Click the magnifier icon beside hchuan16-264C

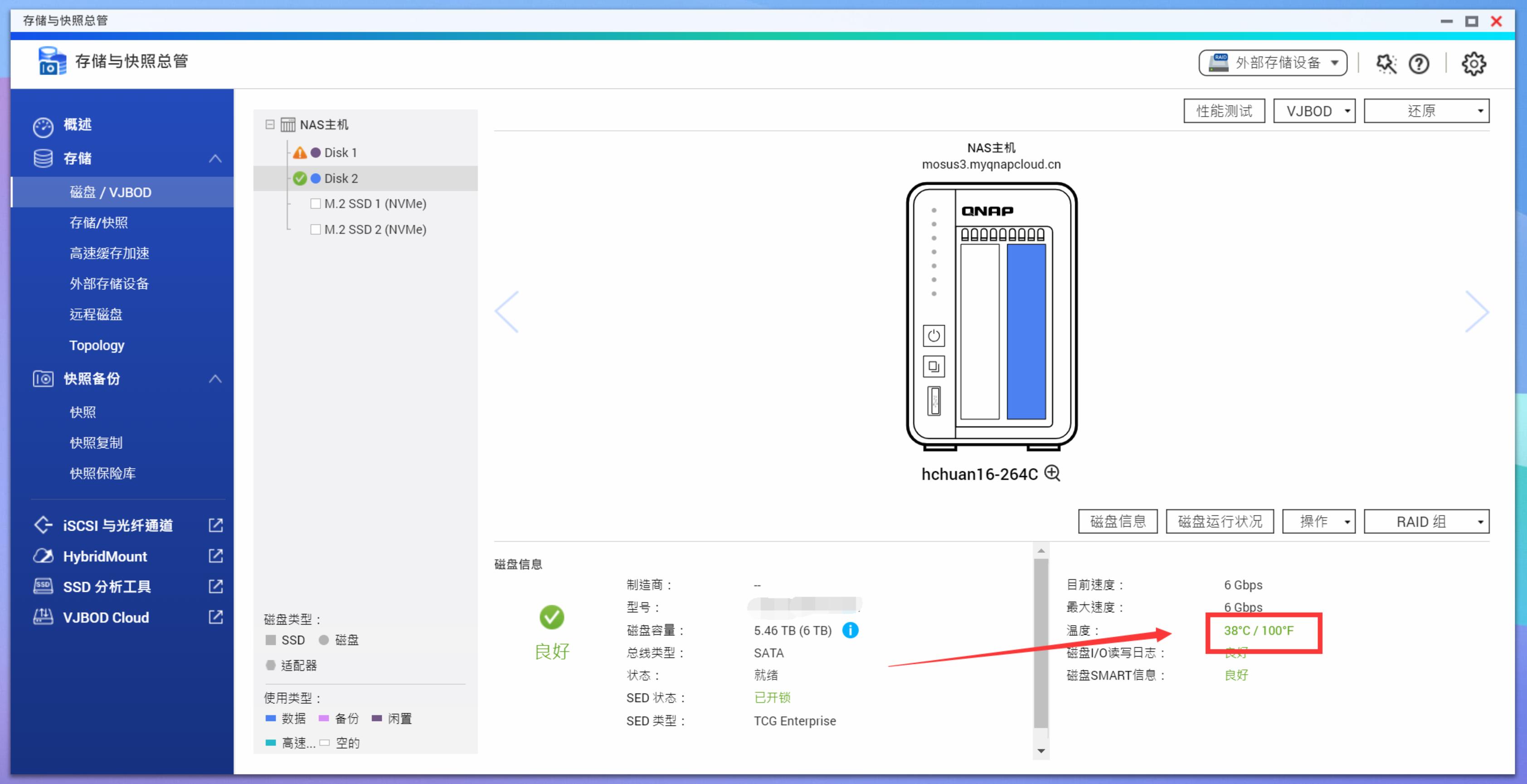pos(1053,474)
